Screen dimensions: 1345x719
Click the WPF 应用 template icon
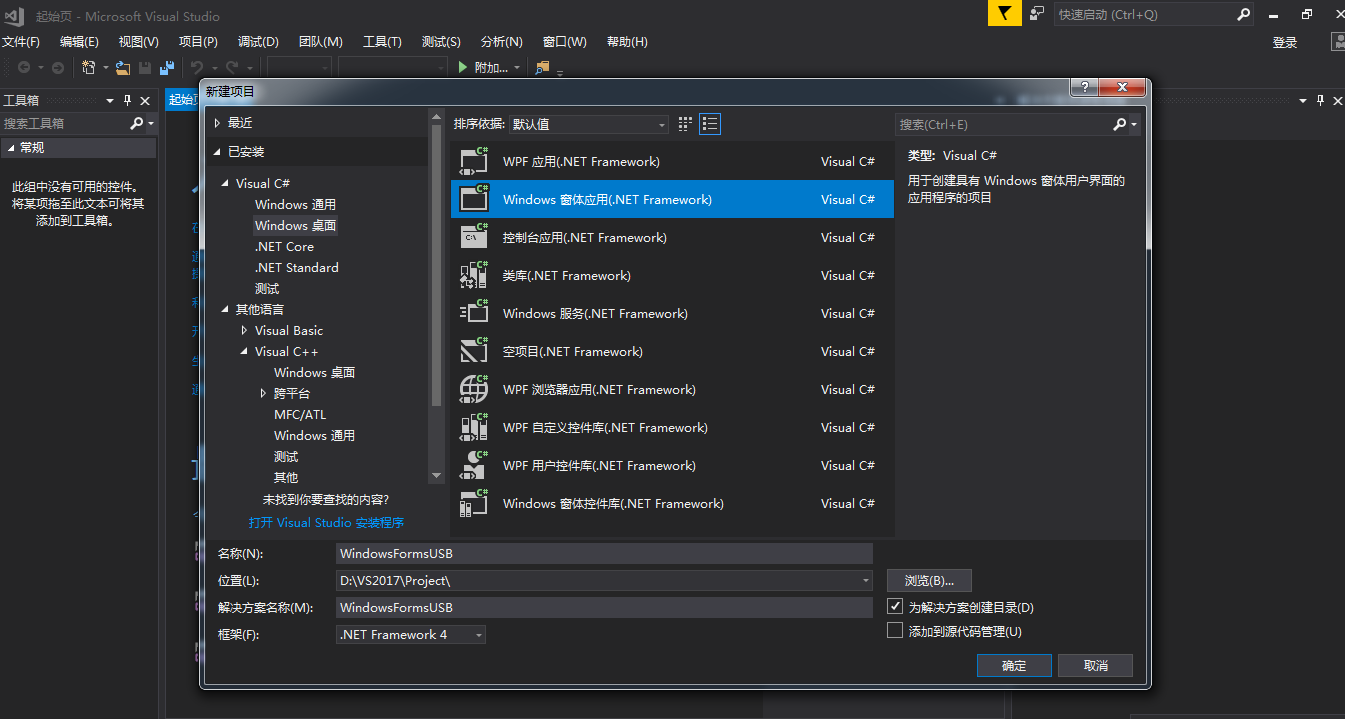tap(474, 161)
